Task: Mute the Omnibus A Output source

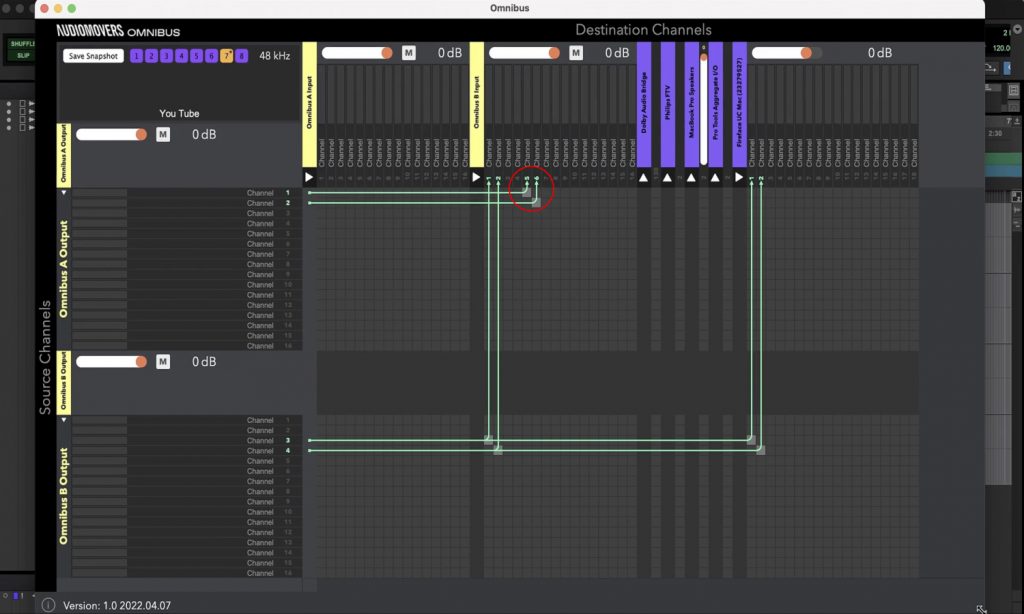Action: point(163,135)
